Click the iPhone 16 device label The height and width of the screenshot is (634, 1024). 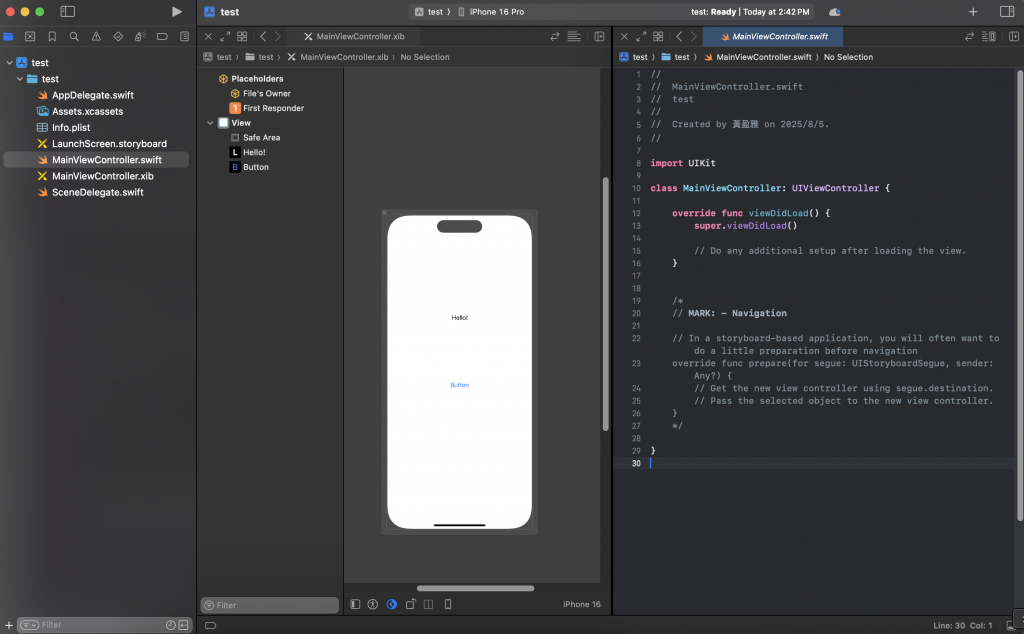point(582,605)
